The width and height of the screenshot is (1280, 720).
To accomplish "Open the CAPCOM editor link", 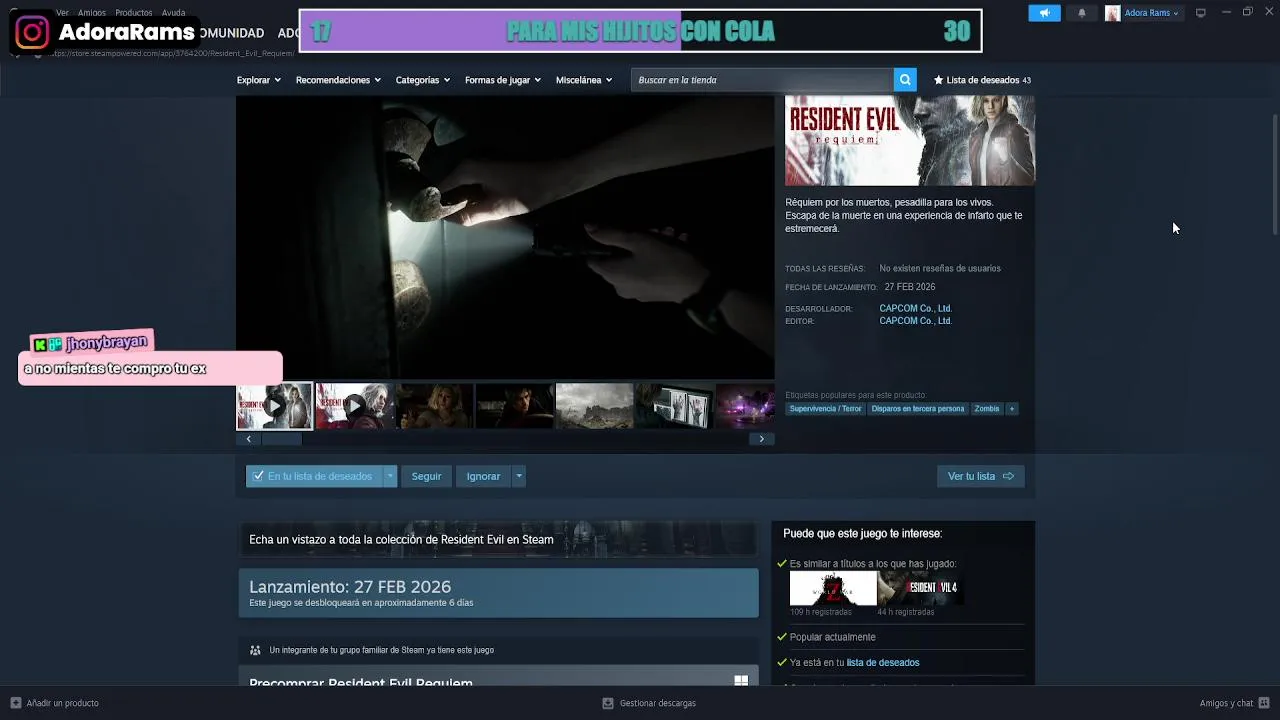I will click(x=915, y=321).
